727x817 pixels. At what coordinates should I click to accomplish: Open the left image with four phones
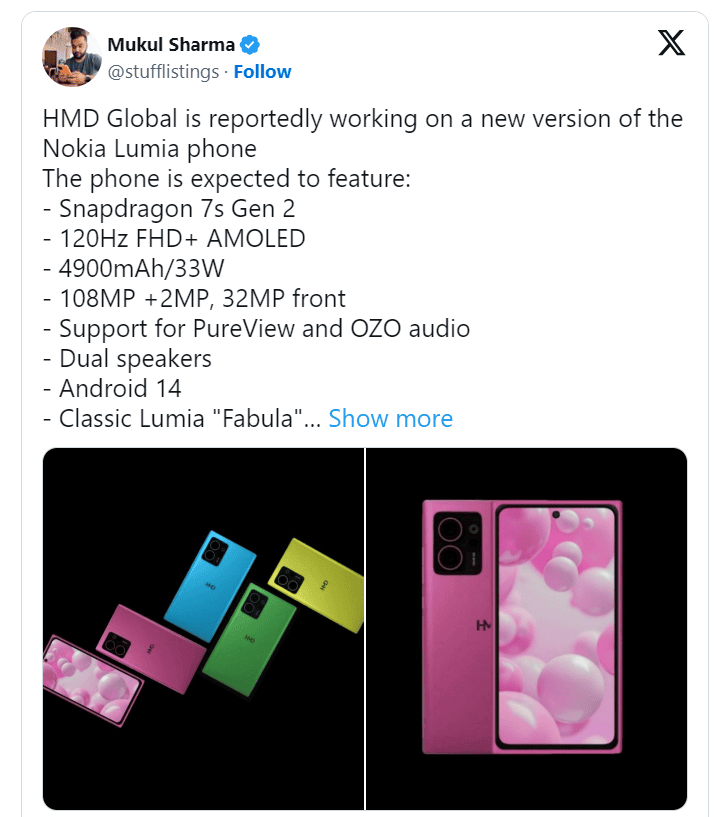[x=203, y=628]
